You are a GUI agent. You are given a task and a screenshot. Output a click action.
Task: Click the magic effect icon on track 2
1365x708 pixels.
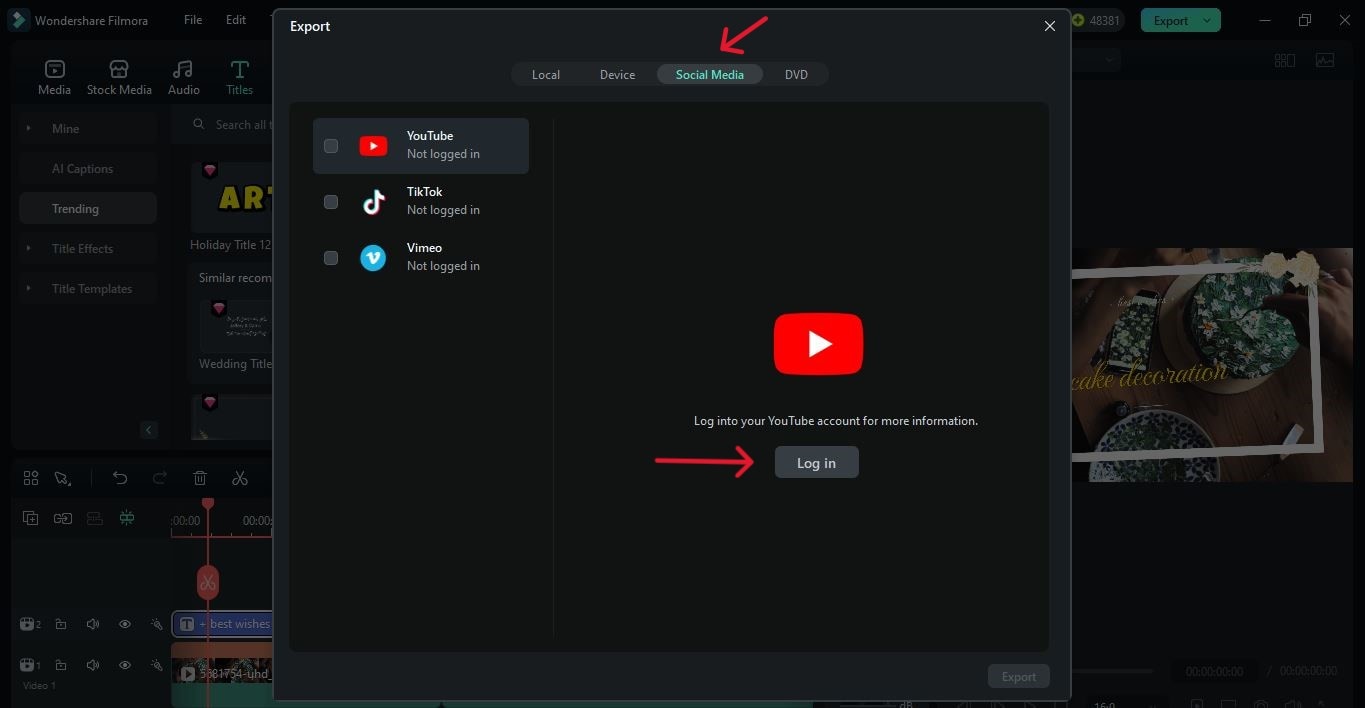pyautogui.click(x=156, y=624)
